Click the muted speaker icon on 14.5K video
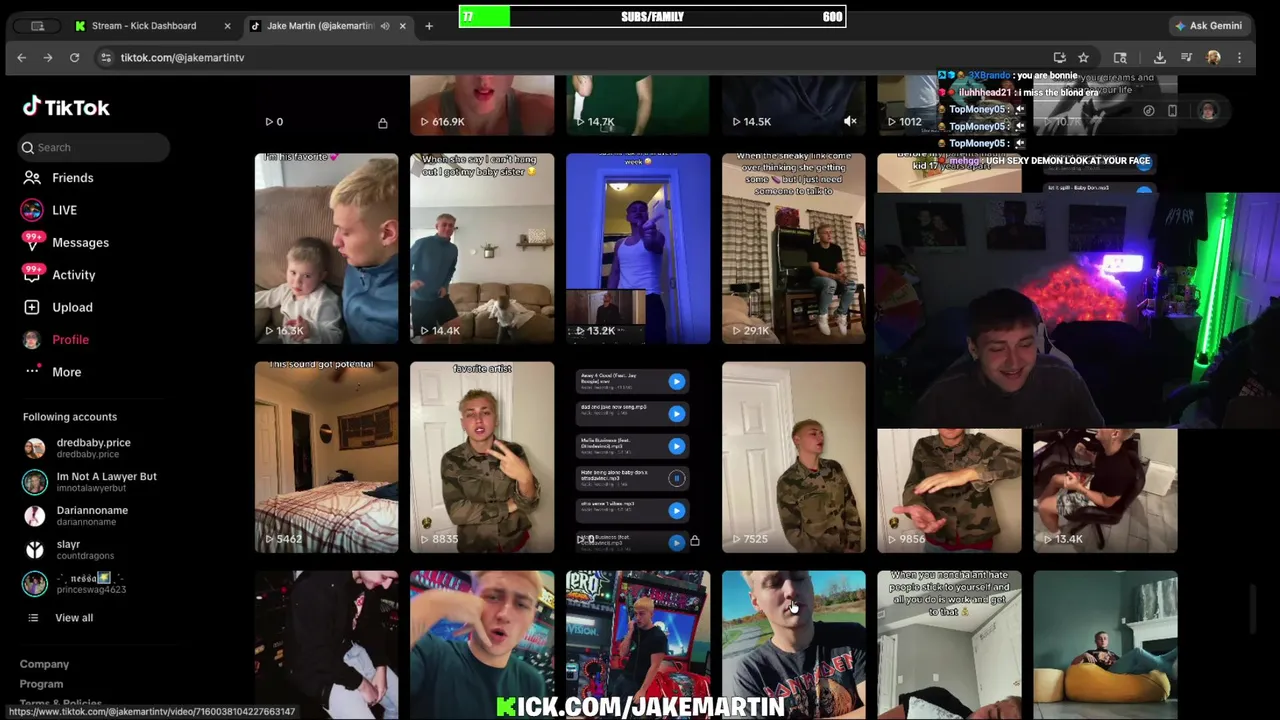Viewport: 1280px width, 720px height. pos(850,122)
